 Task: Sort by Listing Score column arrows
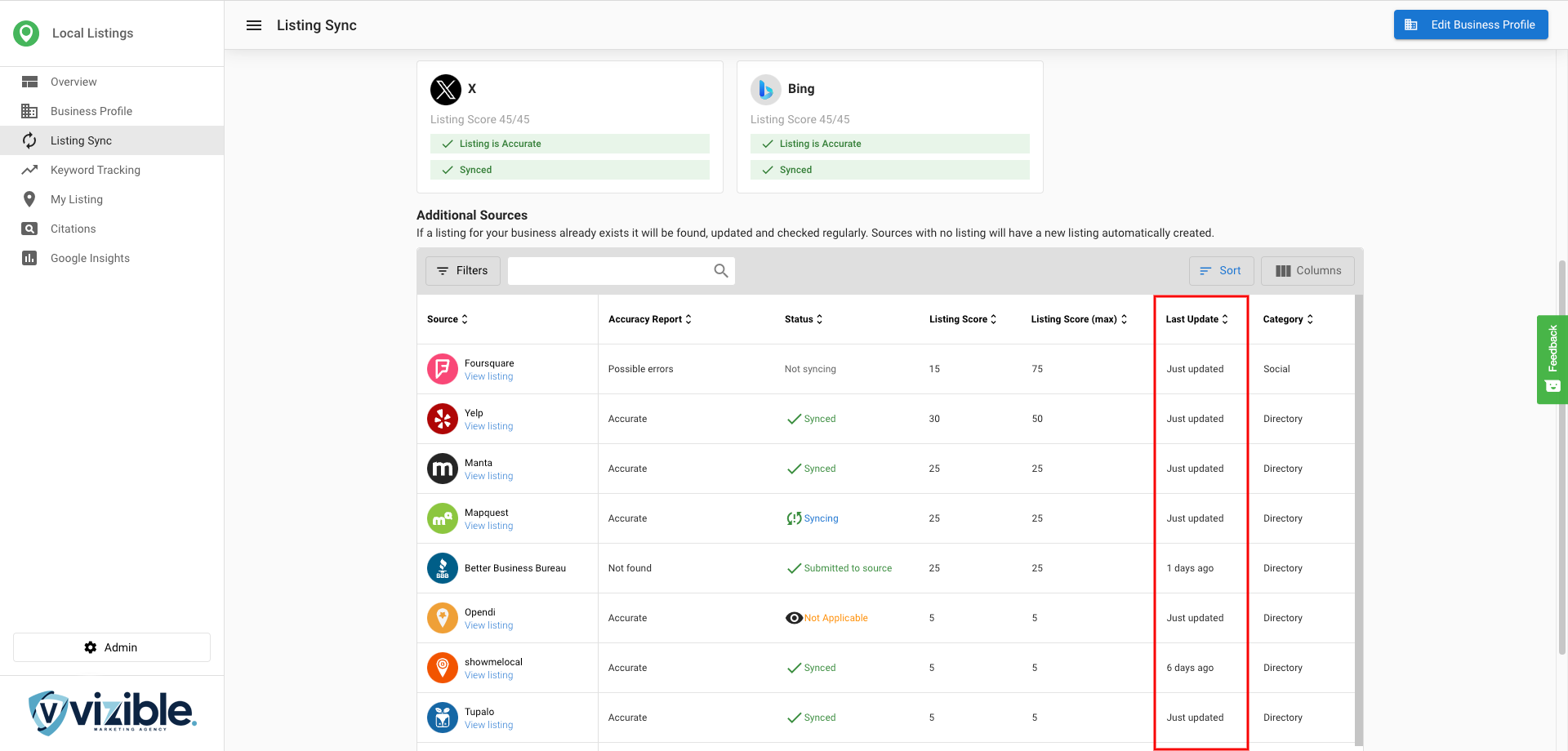pyautogui.click(x=994, y=319)
